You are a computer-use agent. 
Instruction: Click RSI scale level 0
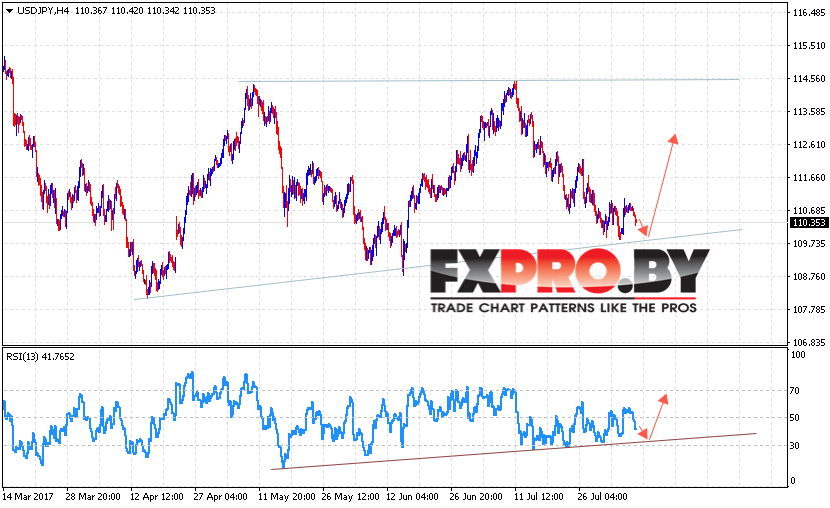792,481
